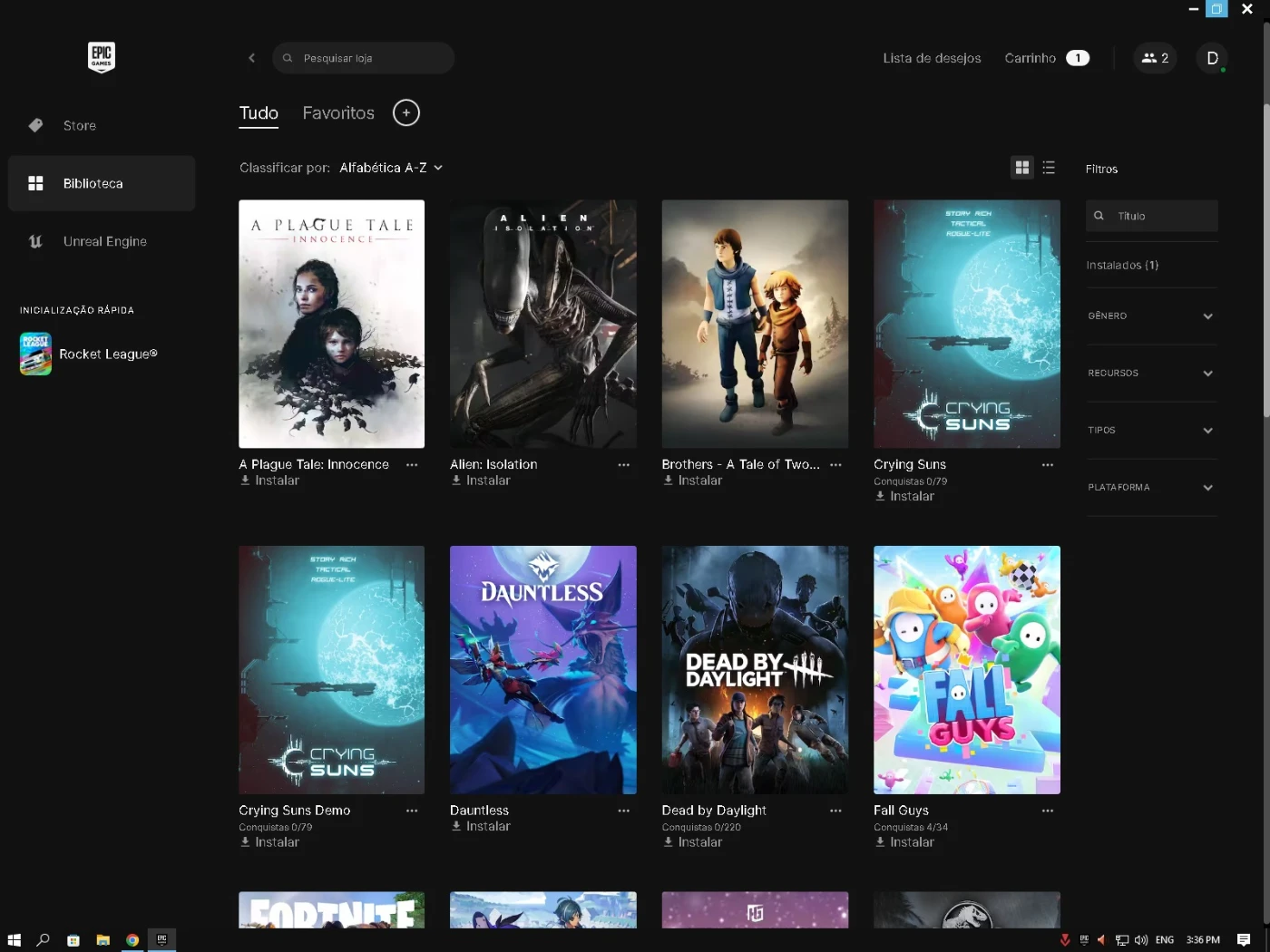The image size is (1270, 952).
Task: Open options menu for Crying Suns Demo
Action: pyautogui.click(x=412, y=811)
